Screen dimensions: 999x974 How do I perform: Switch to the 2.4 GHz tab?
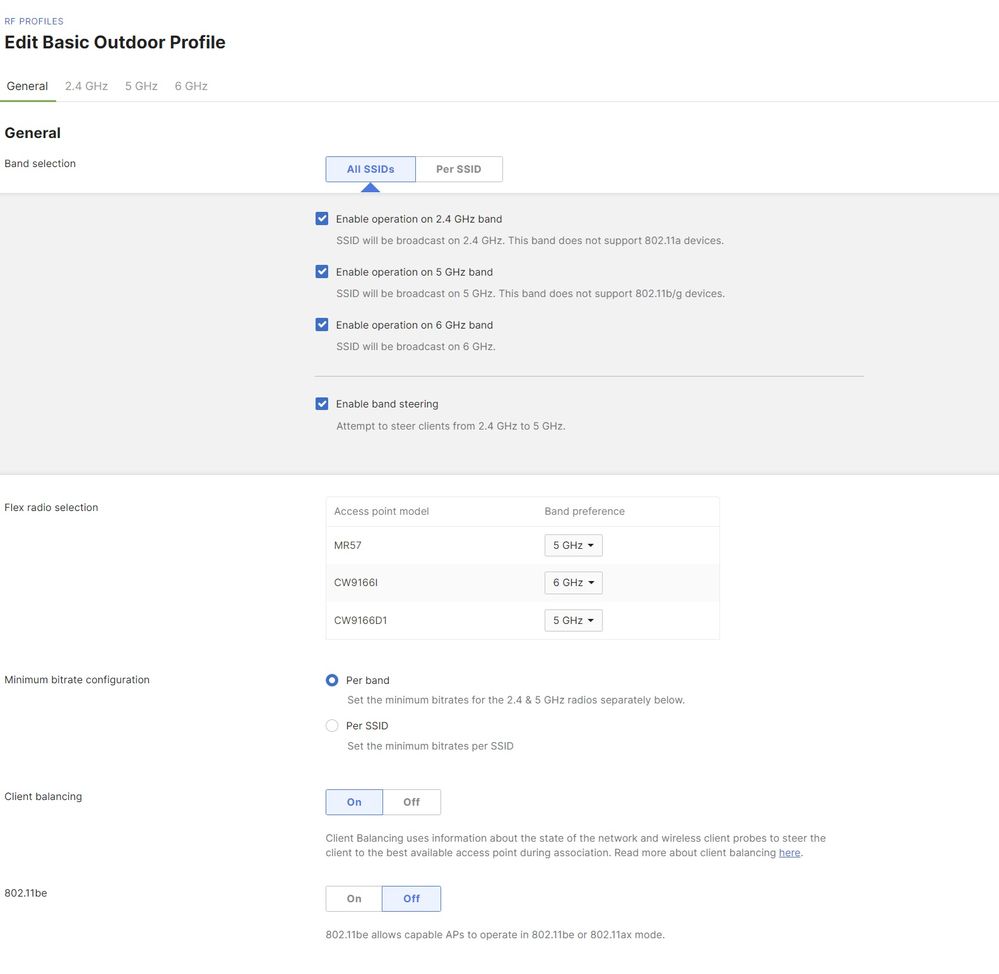coord(86,86)
